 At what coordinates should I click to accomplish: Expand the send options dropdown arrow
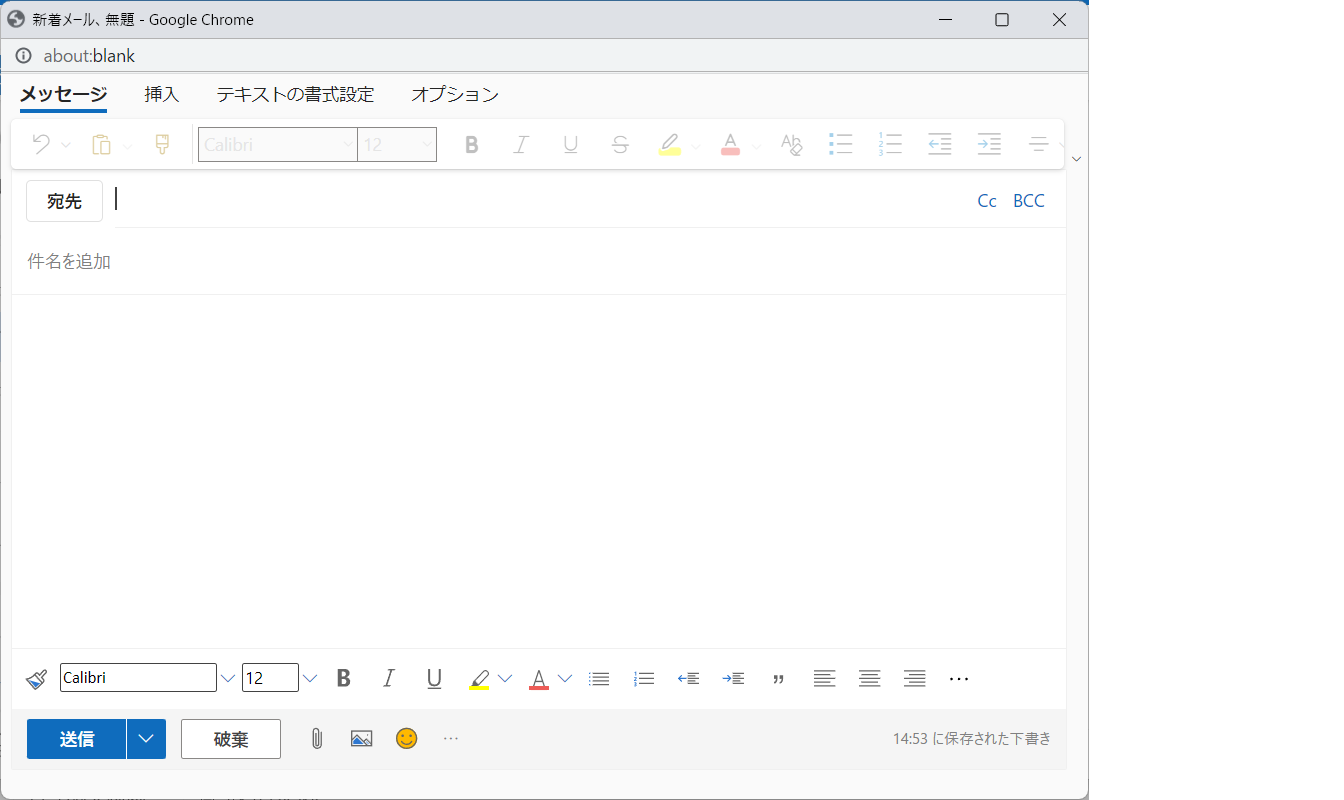coord(146,739)
